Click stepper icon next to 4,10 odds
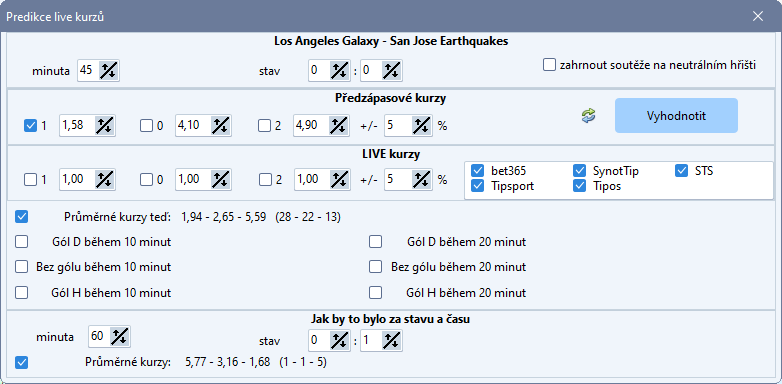 point(220,126)
